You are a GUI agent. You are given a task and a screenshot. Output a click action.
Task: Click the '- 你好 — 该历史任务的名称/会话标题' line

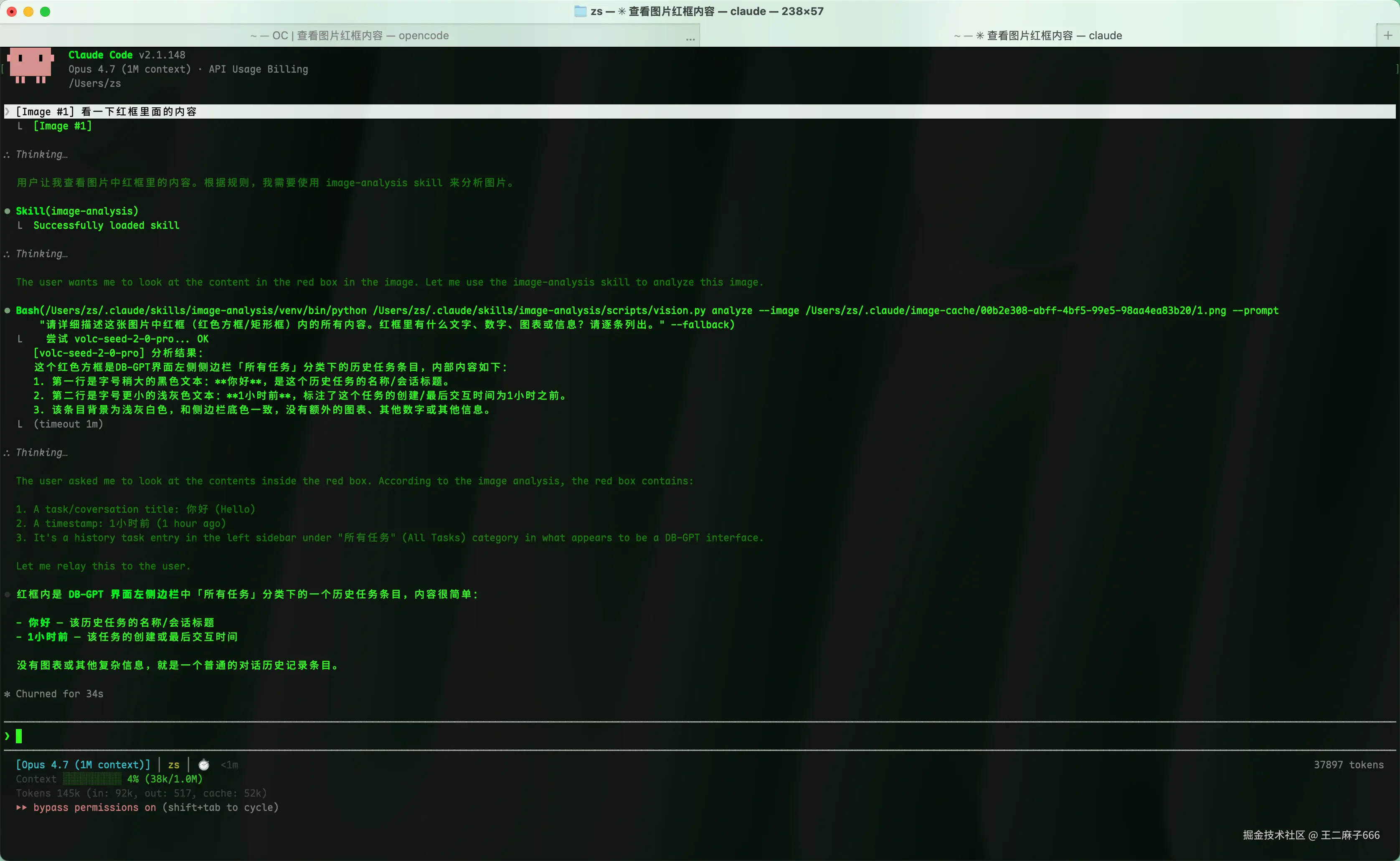click(115, 623)
